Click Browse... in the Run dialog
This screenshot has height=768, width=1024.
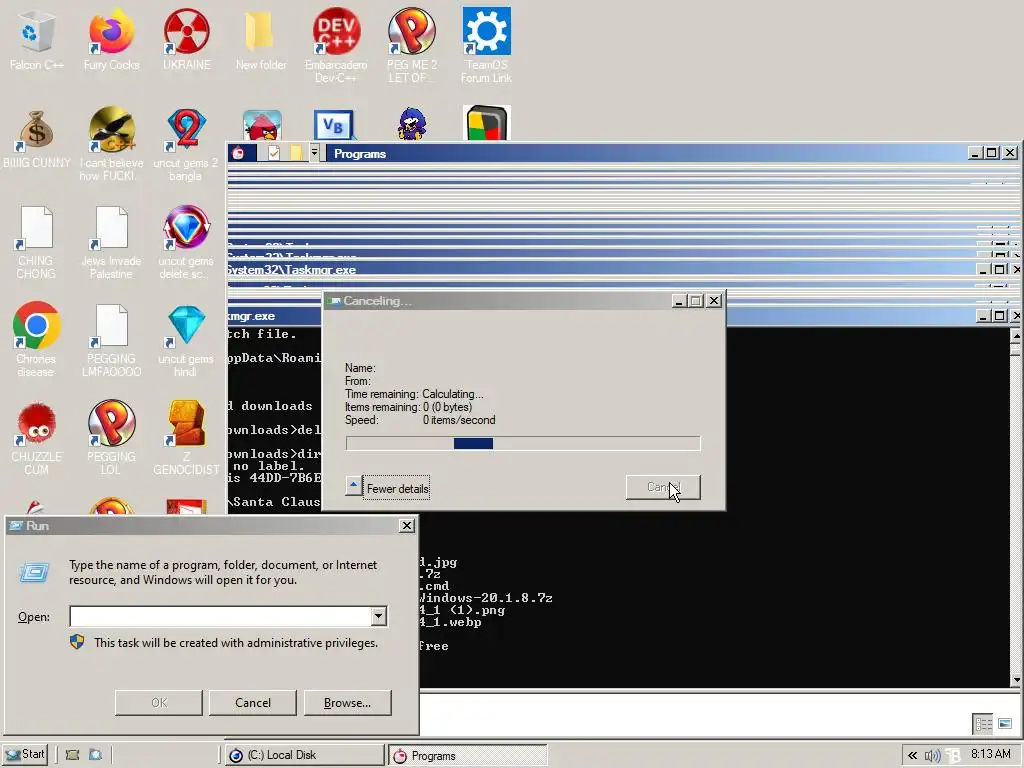coord(347,703)
